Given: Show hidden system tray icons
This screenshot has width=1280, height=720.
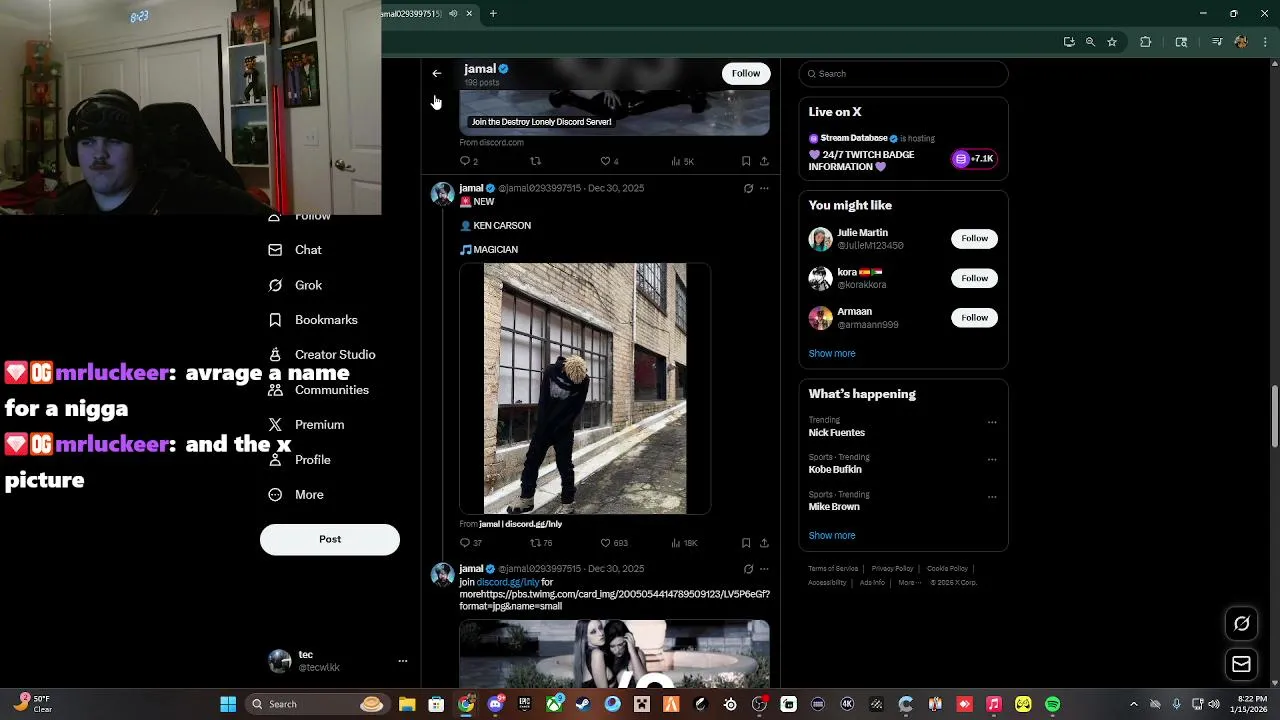Looking at the screenshot, I should [x=1133, y=704].
